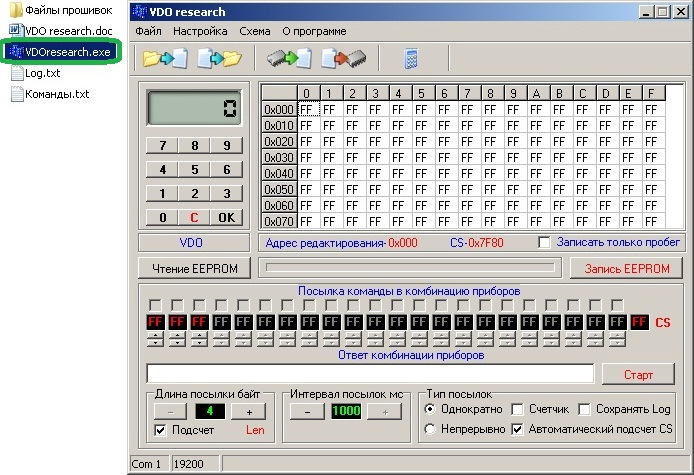Click row header 0x040

279,173
